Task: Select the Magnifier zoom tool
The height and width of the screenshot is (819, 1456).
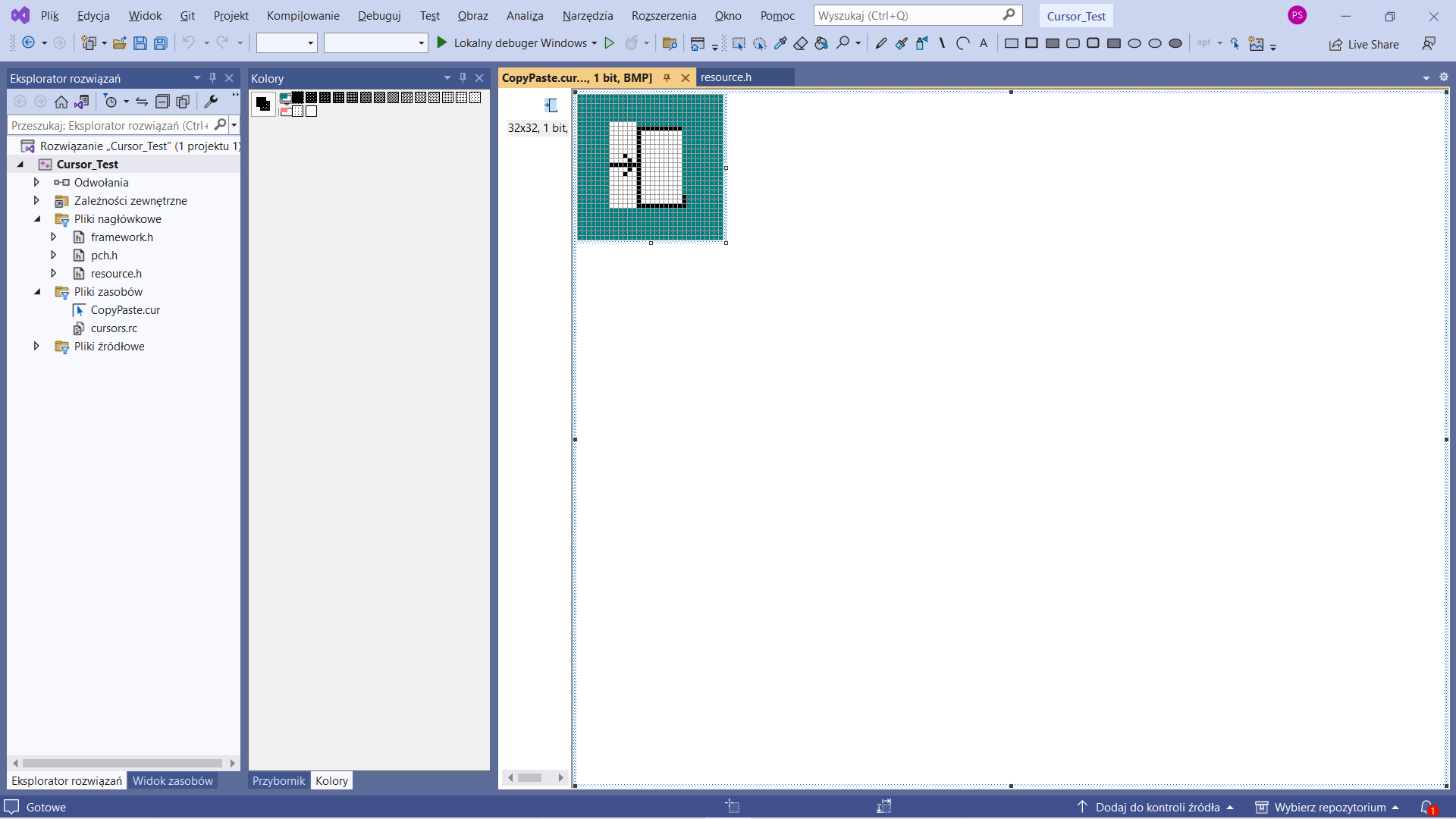Action: (843, 43)
